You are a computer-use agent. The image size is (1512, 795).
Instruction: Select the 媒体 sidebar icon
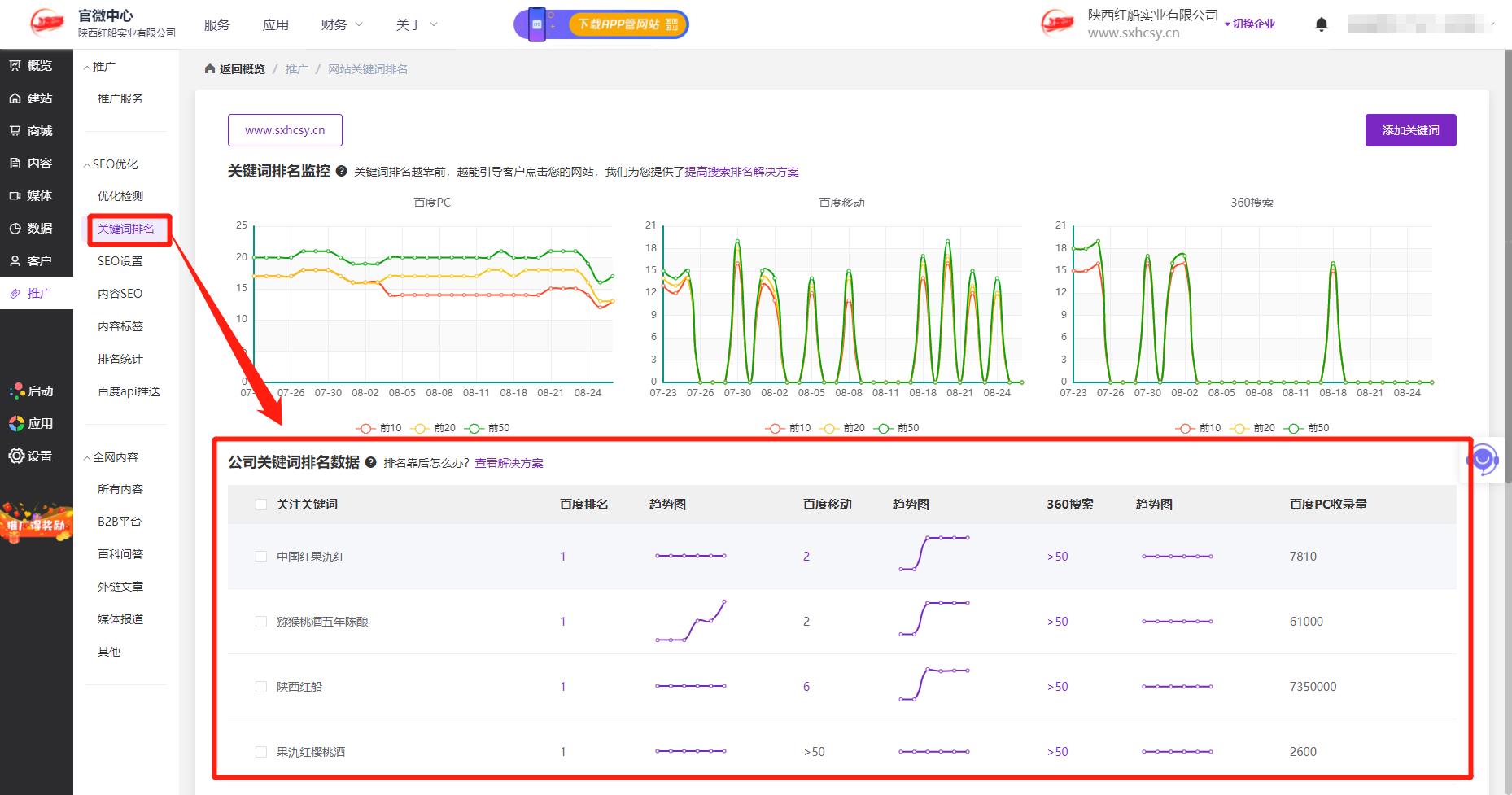coord(30,195)
